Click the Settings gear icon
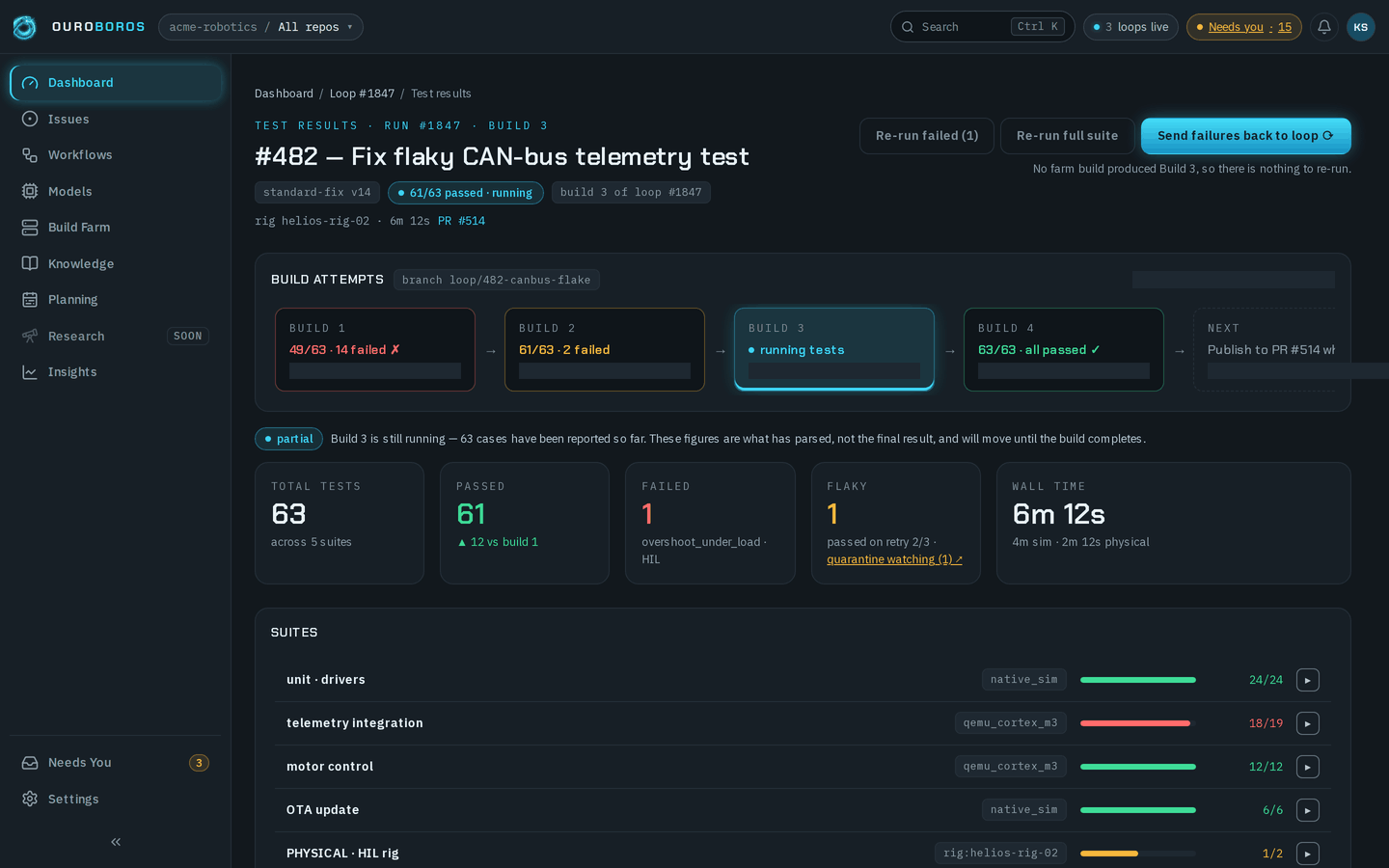 (x=30, y=799)
